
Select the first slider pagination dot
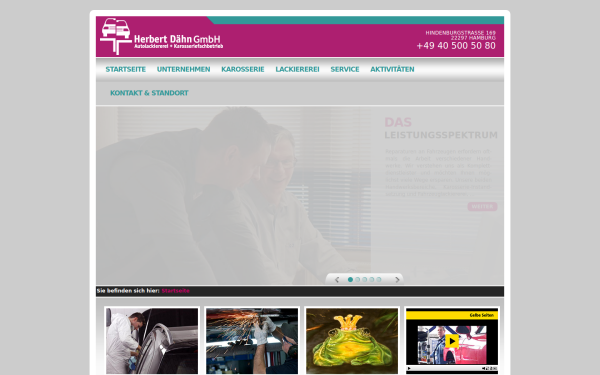[350, 280]
